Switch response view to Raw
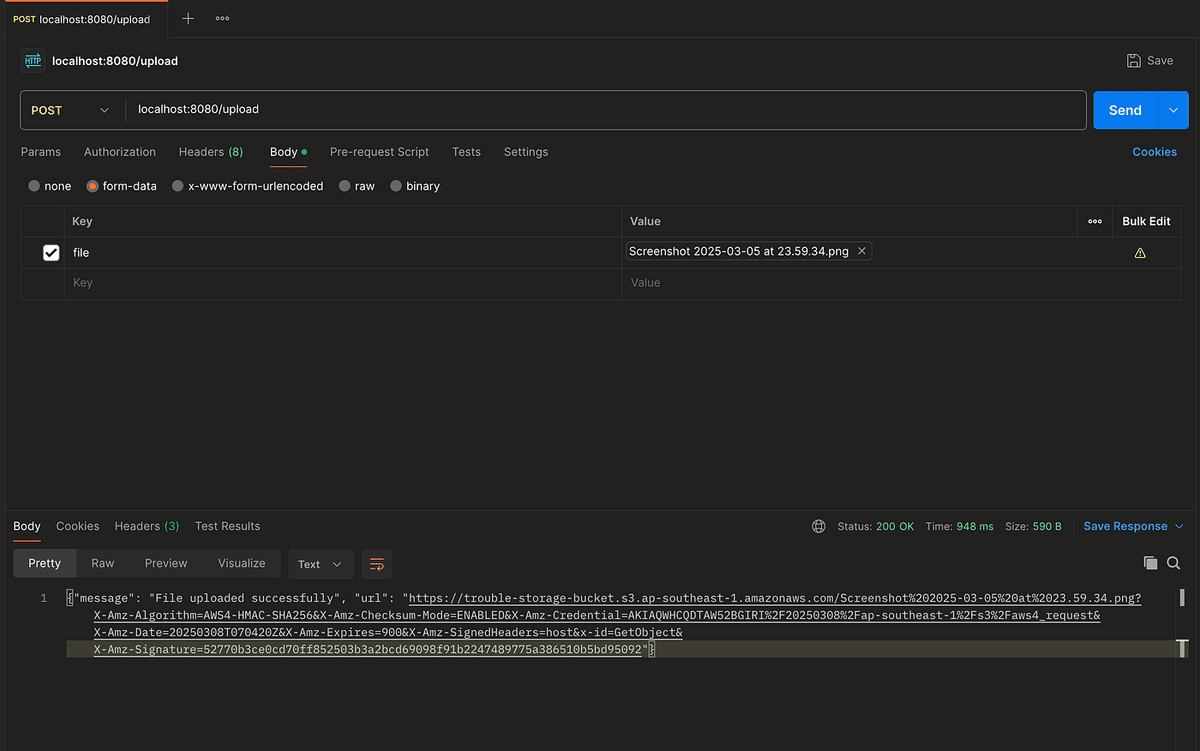This screenshot has width=1200, height=751. coord(103,563)
